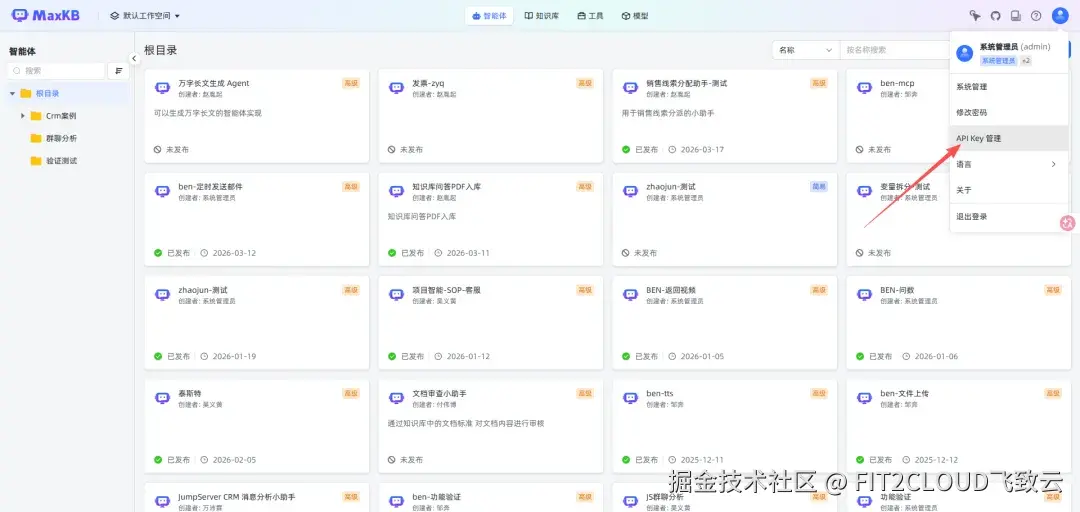Click 退出登录 to log out
This screenshot has height=512, width=1080.
[x=1008, y=216]
